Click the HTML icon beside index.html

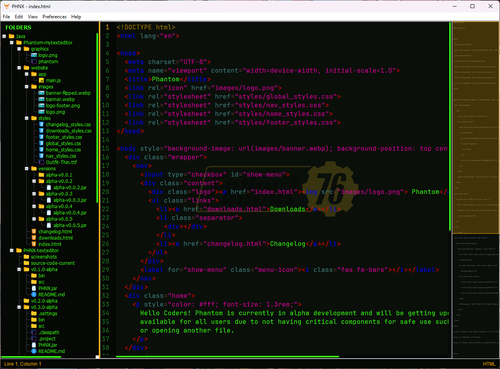tap(34, 244)
